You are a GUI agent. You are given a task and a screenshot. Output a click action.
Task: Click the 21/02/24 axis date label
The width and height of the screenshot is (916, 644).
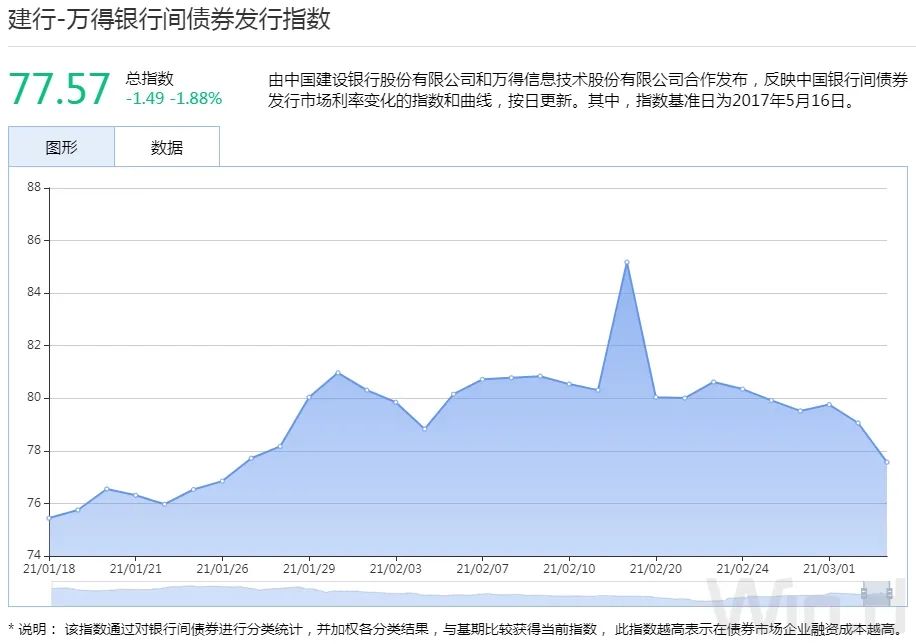[742, 569]
